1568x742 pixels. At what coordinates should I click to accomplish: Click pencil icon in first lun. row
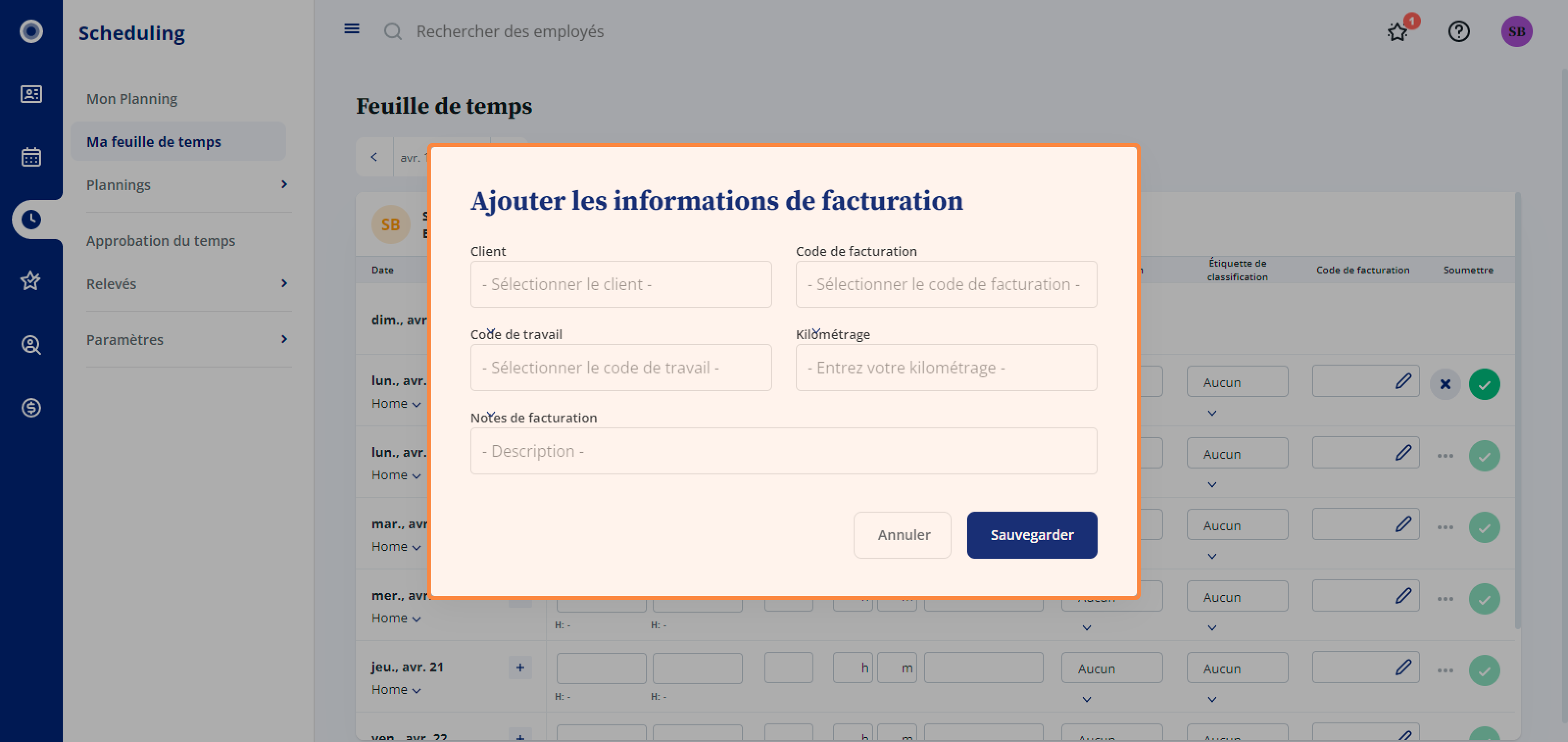(x=1403, y=382)
